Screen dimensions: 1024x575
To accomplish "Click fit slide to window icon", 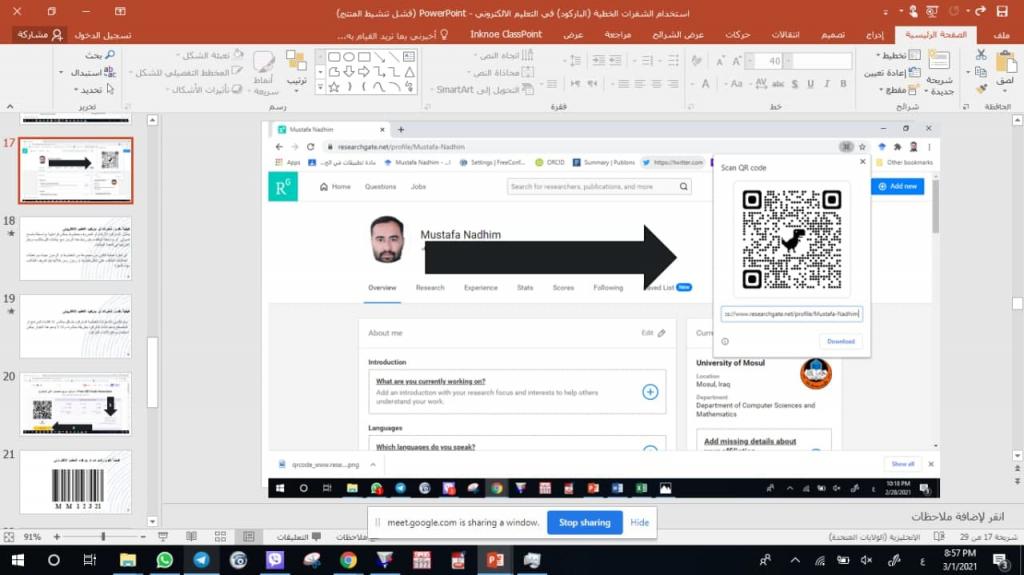I will [x=10, y=537].
